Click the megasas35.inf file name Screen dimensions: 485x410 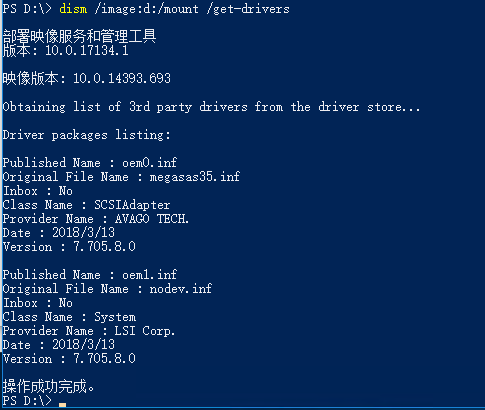click(x=195, y=177)
